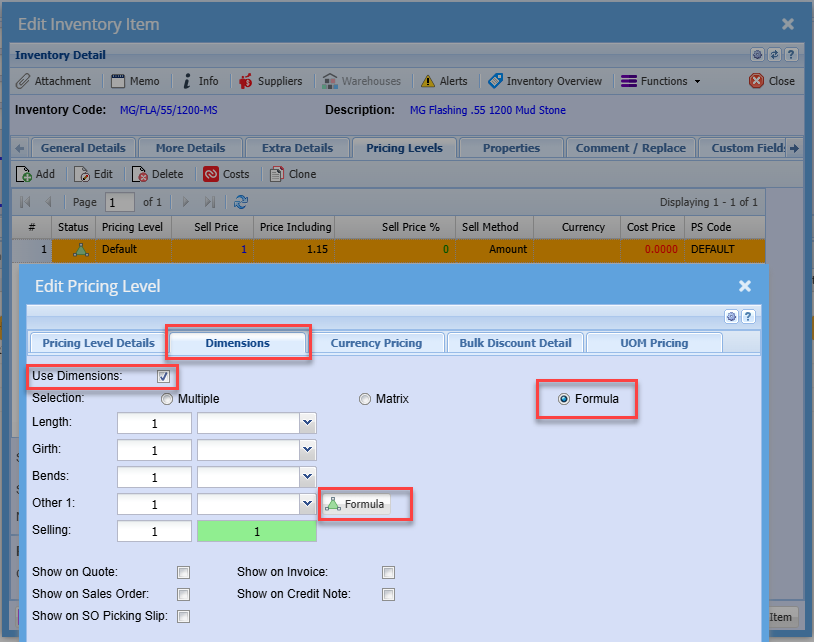Switch to the Currency Pricing tab
This screenshot has height=642, width=814.
coord(376,343)
